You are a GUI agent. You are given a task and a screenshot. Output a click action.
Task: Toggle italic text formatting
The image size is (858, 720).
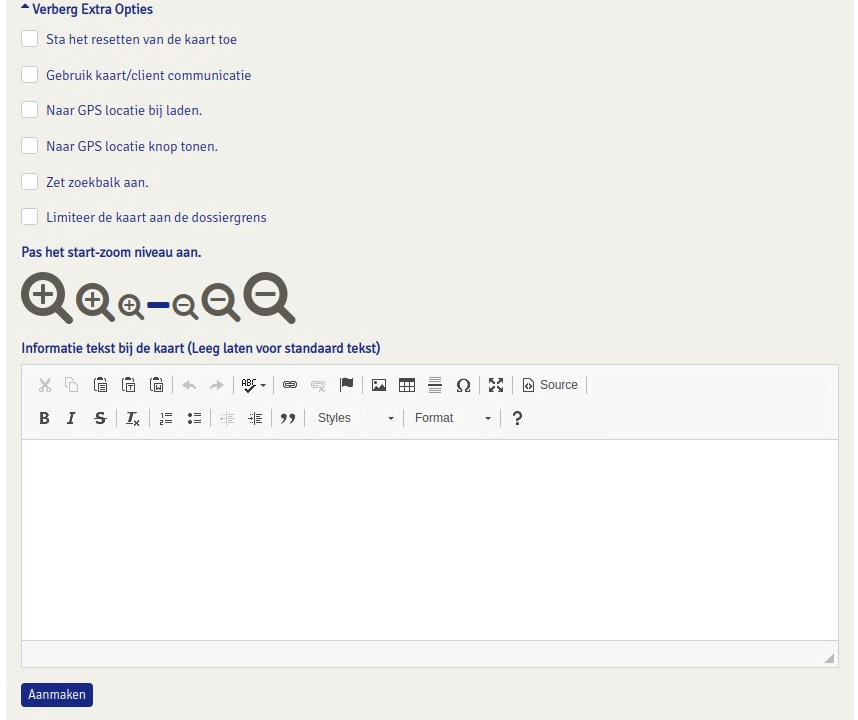[x=71, y=418]
